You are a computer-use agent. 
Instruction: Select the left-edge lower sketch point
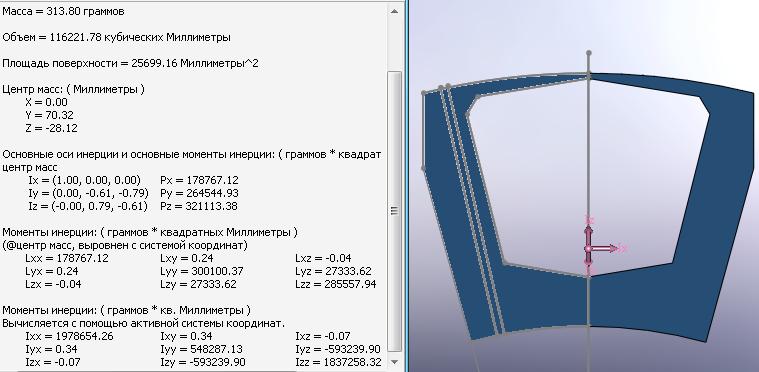point(424,168)
